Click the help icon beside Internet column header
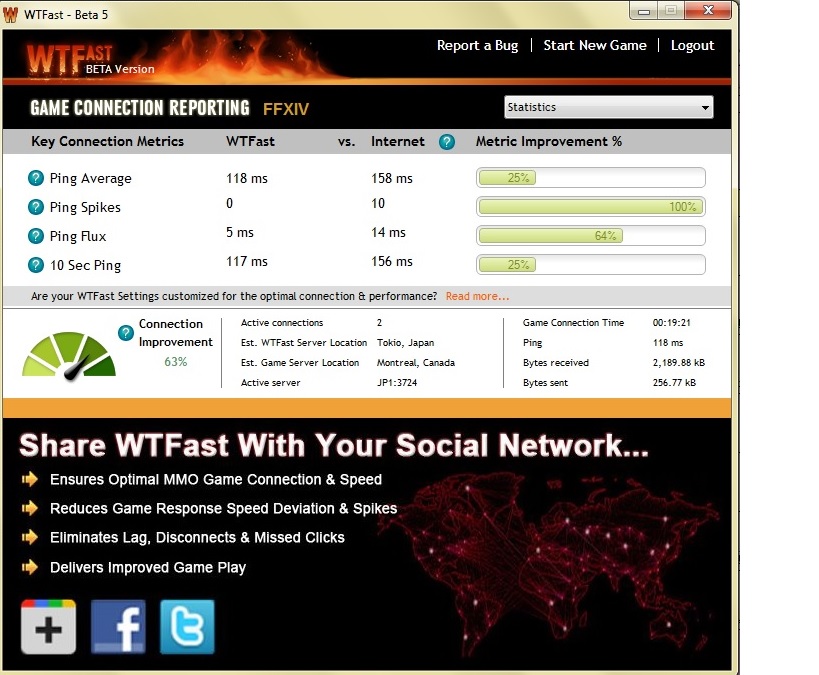This screenshot has height=675, width=819. point(447,142)
